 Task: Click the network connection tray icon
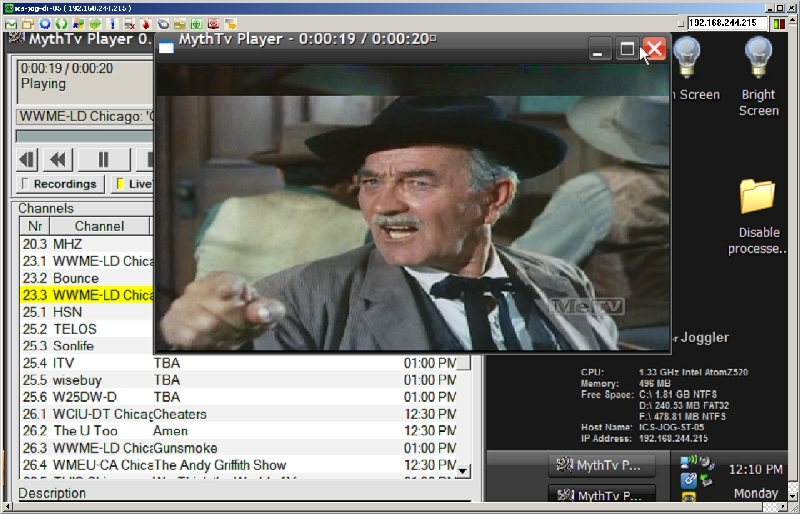pyautogui.click(x=688, y=462)
